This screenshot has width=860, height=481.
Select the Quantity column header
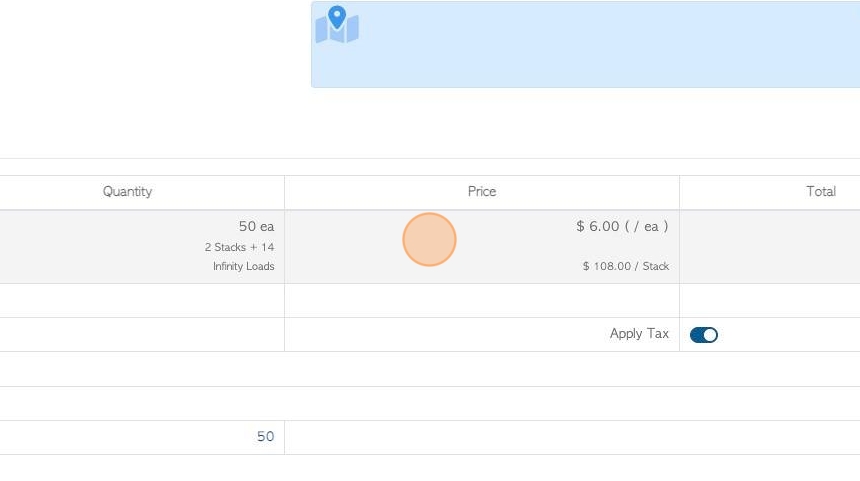pos(128,191)
